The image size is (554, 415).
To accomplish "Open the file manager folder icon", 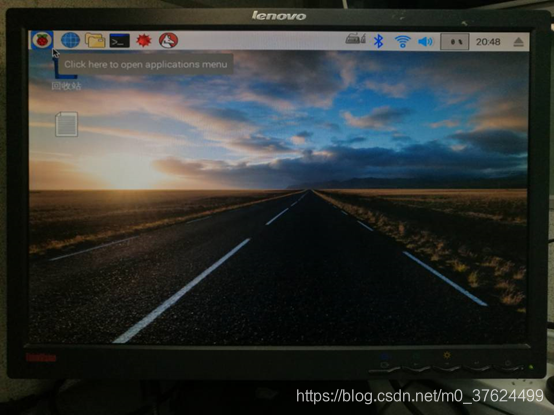I will [95, 40].
